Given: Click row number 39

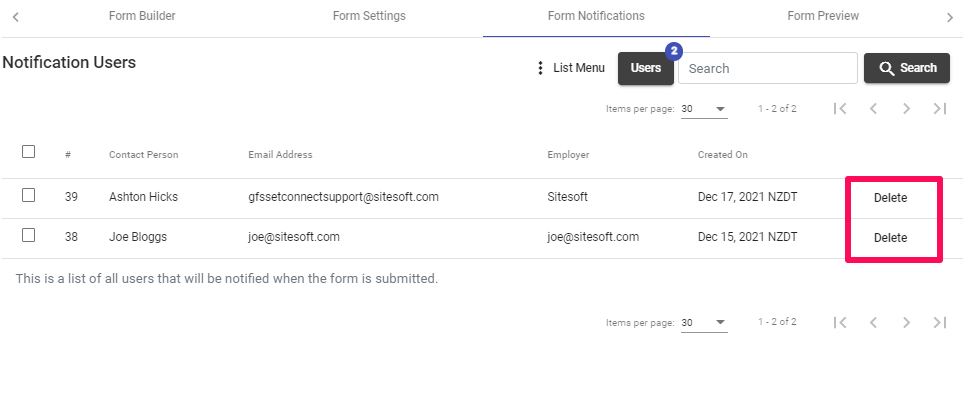Looking at the screenshot, I should coord(71,197).
